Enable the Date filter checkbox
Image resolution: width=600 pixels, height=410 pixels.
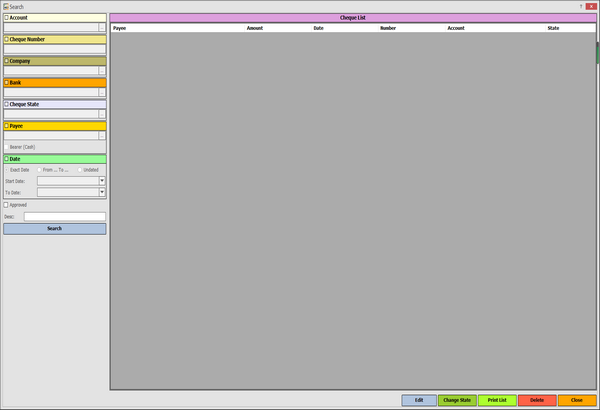point(6,159)
